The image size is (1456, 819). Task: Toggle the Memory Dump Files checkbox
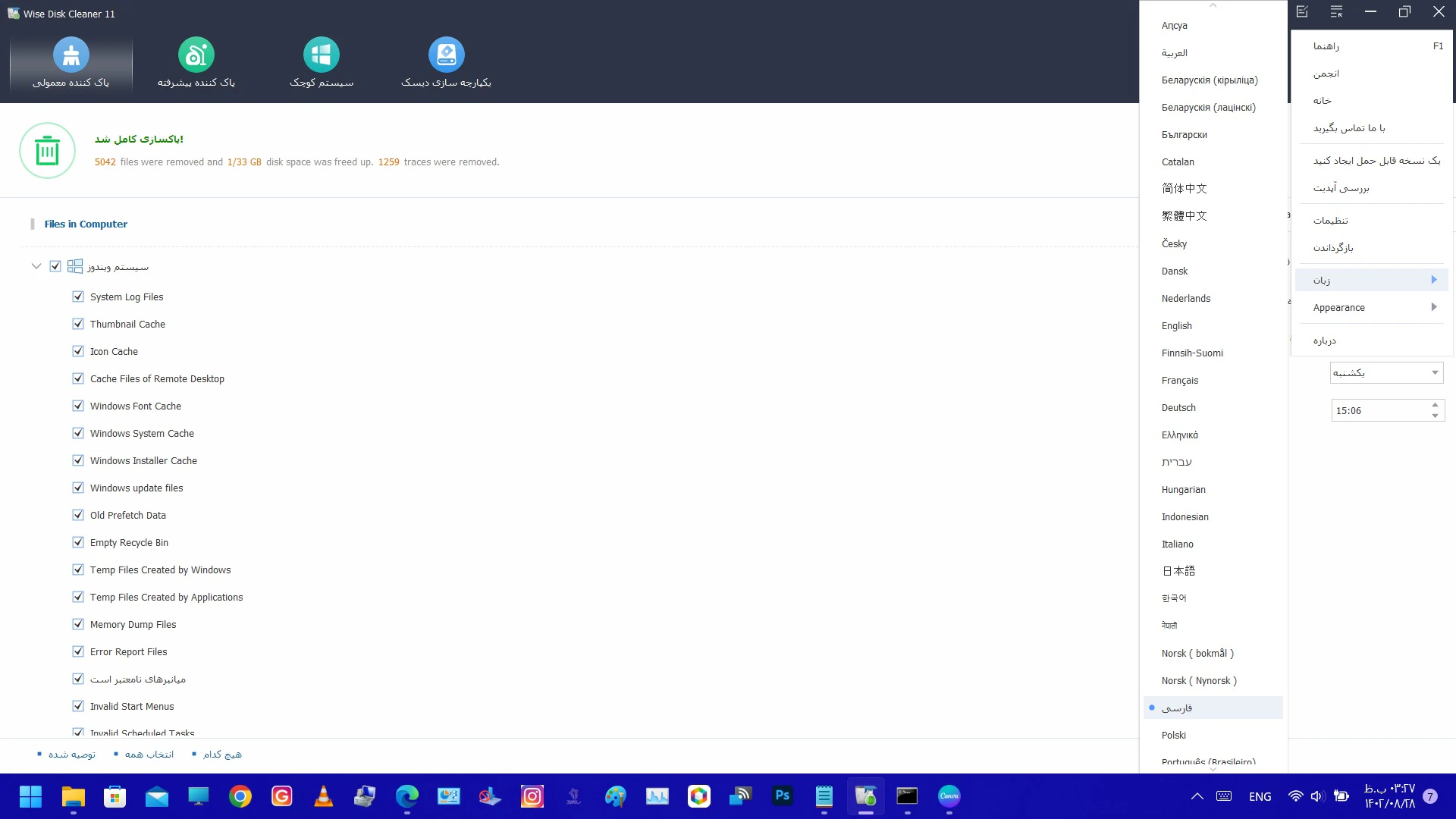pos(78,624)
